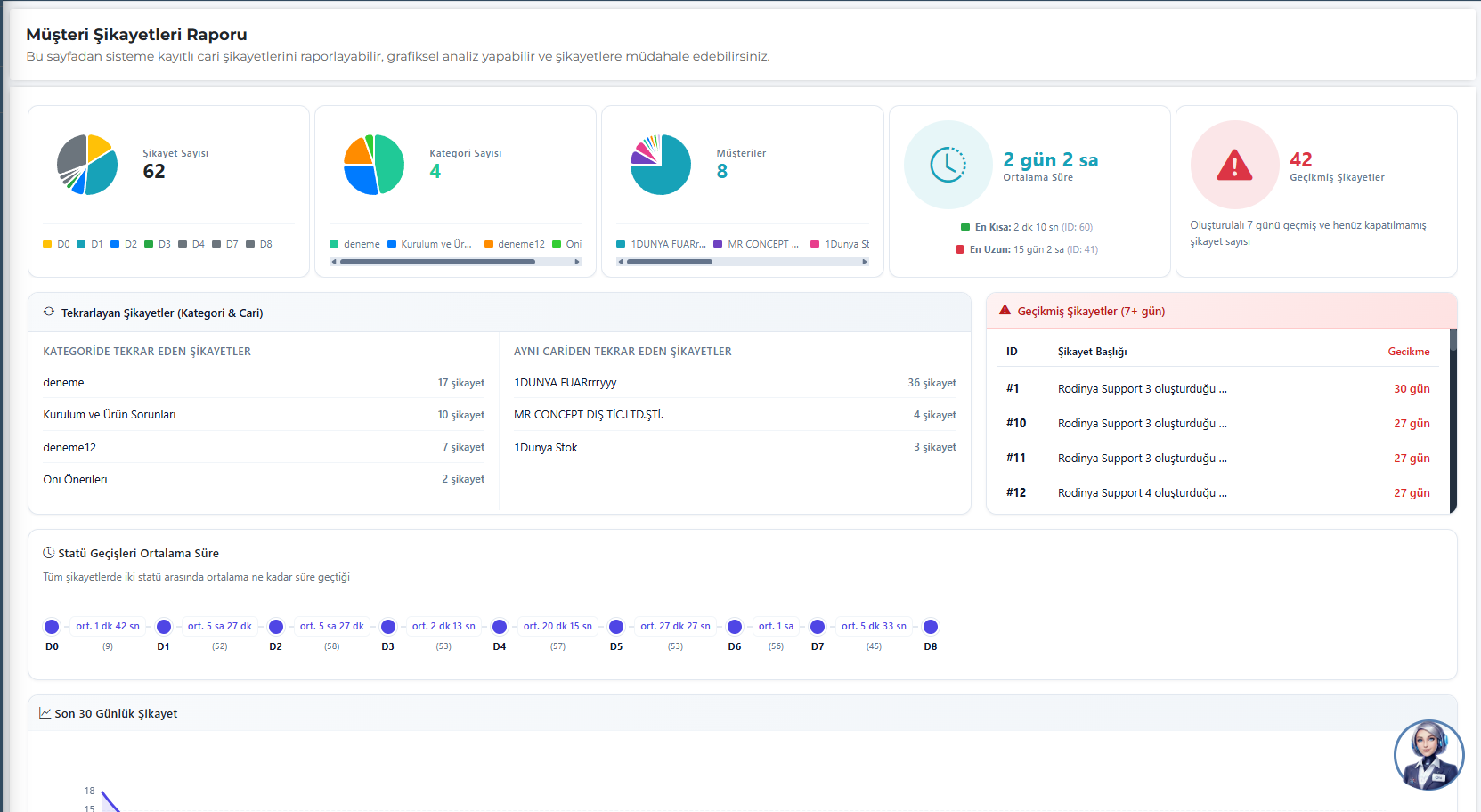Click the D4 status timeline marker

coord(500,627)
